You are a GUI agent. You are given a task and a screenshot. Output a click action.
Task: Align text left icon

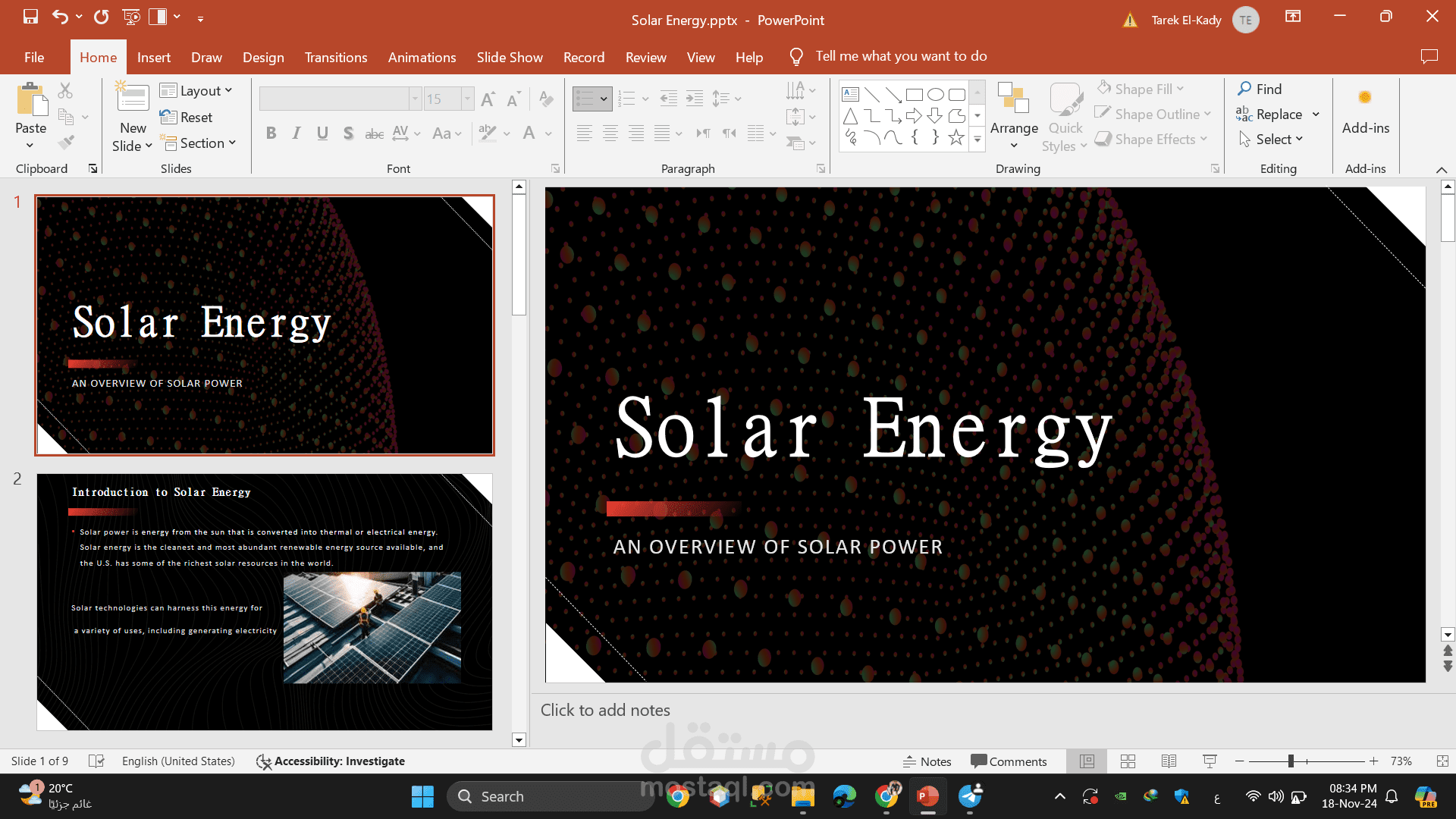coord(584,133)
